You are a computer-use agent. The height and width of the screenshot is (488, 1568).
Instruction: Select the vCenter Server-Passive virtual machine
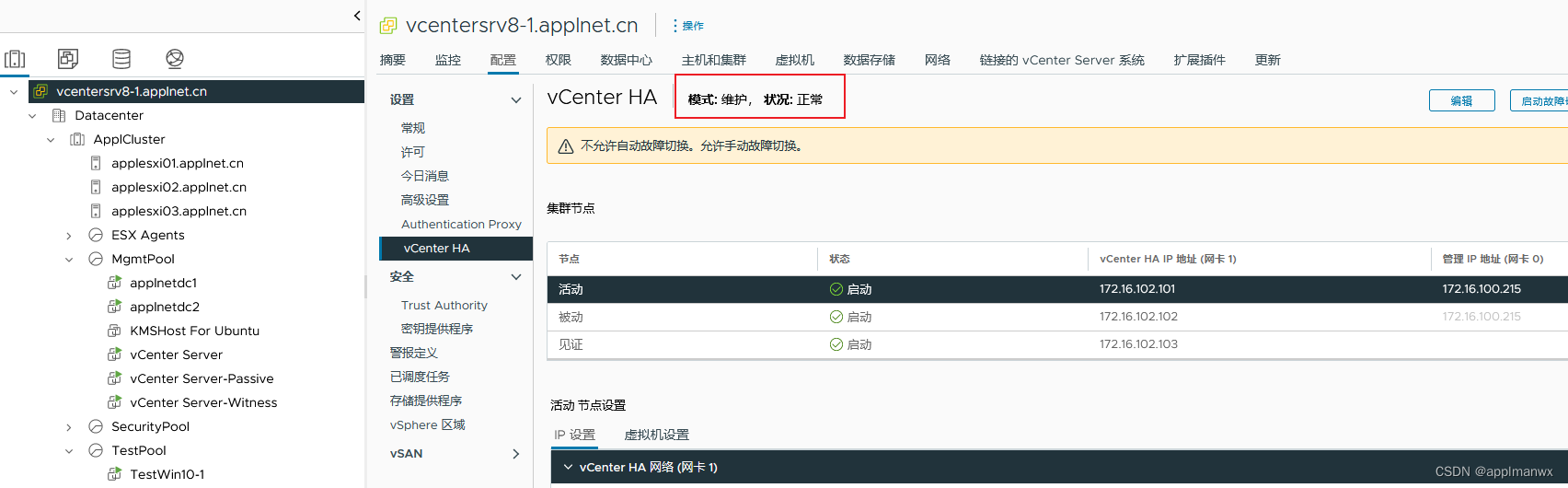pos(202,378)
